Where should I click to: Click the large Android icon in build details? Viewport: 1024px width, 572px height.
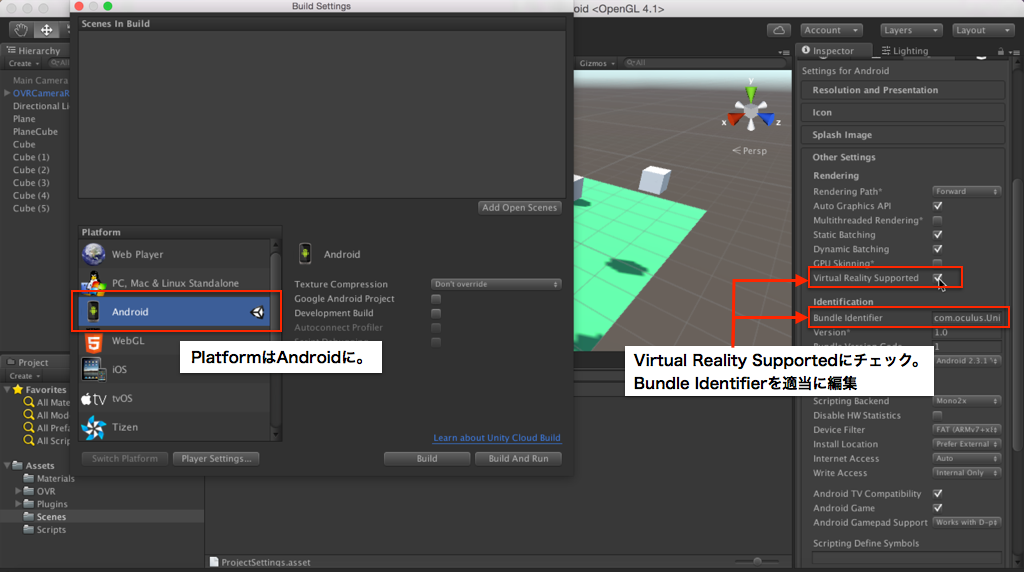point(305,254)
